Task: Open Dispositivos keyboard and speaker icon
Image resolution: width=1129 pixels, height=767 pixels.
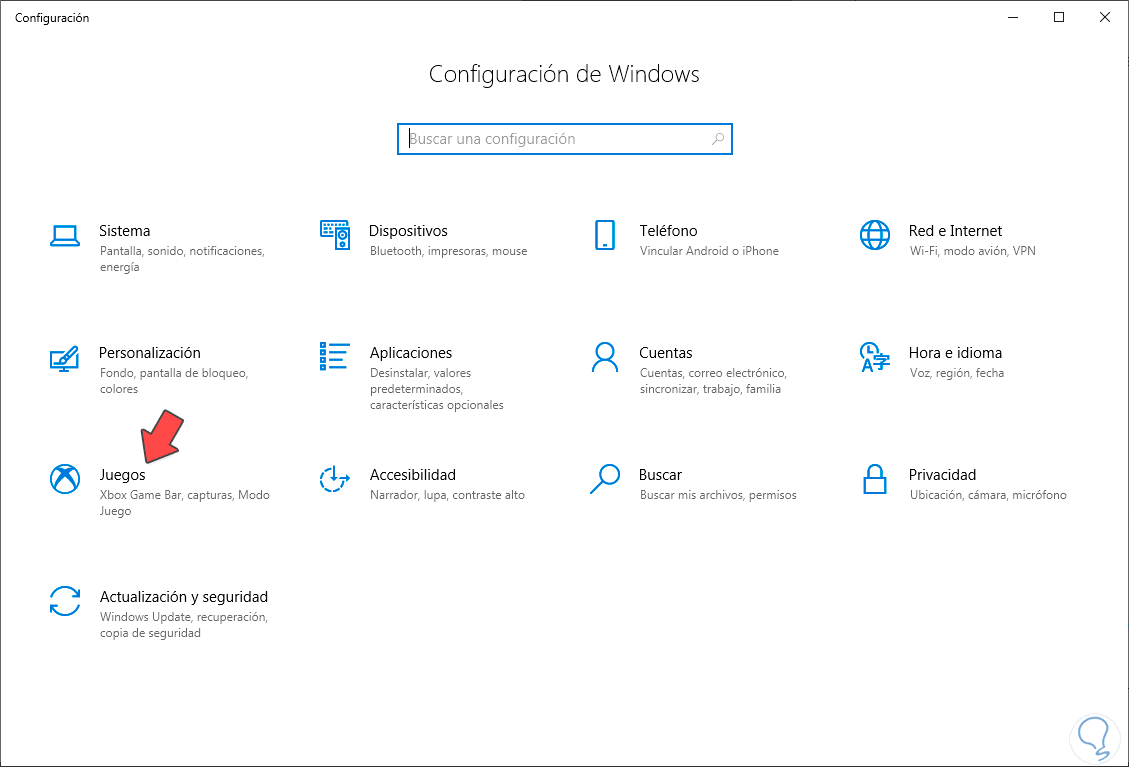Action: click(334, 235)
